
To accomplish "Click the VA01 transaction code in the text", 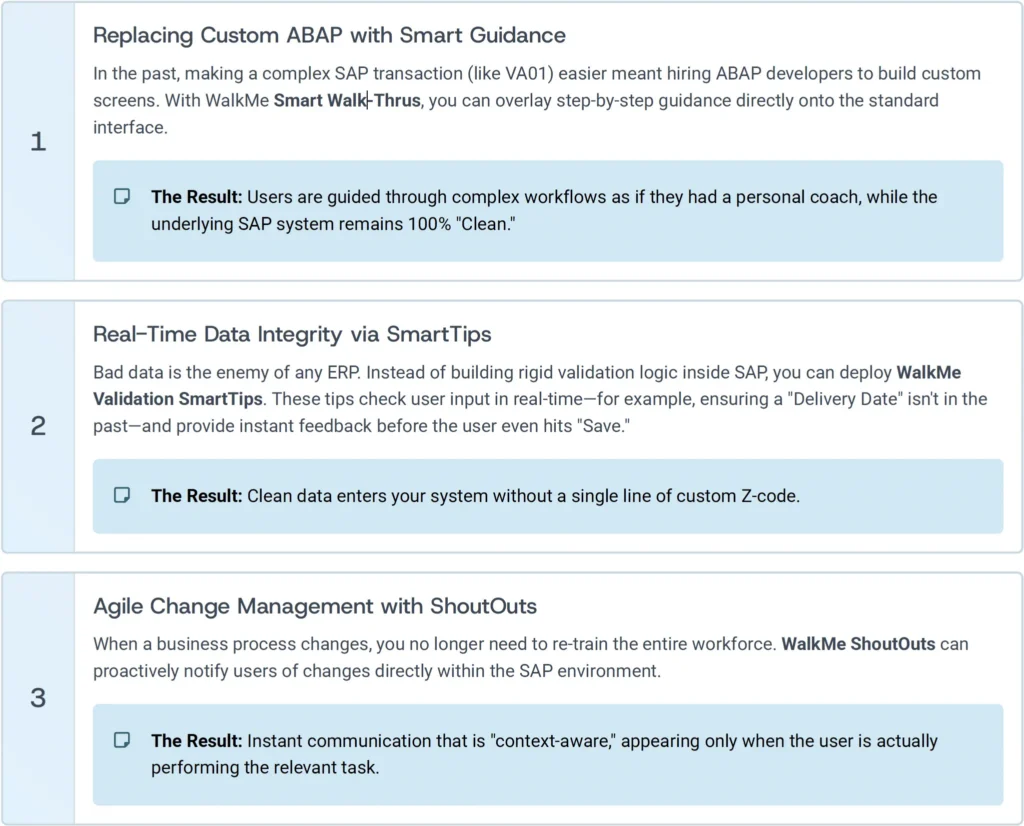I will 526,74.
